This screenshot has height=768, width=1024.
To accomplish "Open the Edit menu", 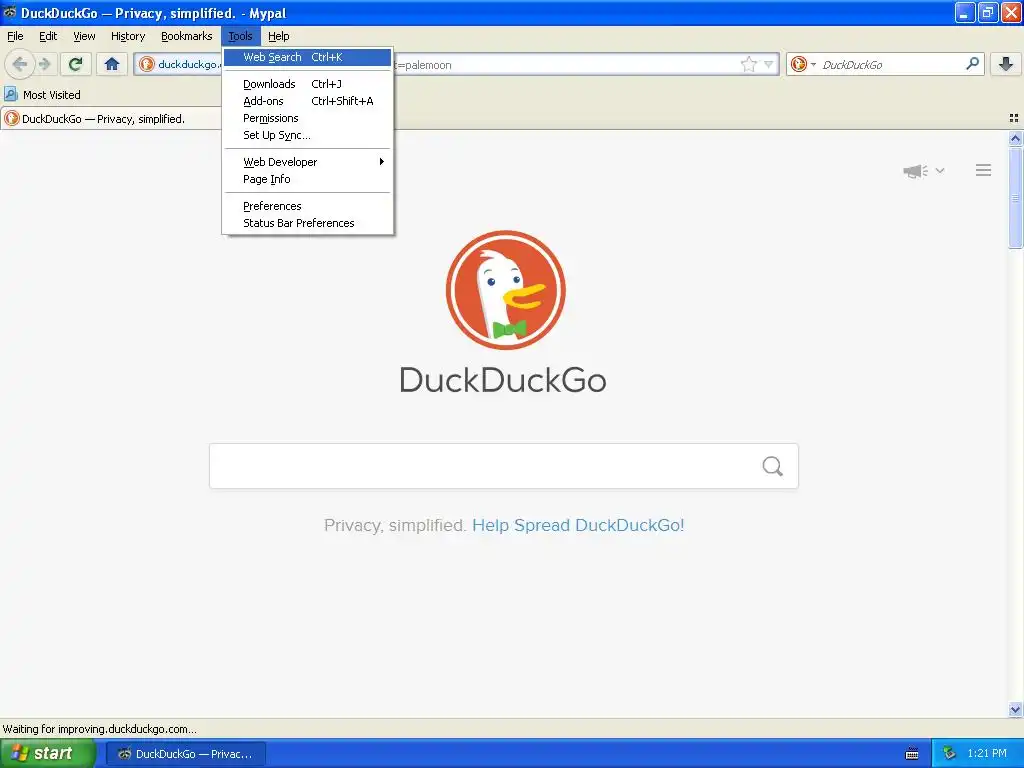I will [x=48, y=36].
